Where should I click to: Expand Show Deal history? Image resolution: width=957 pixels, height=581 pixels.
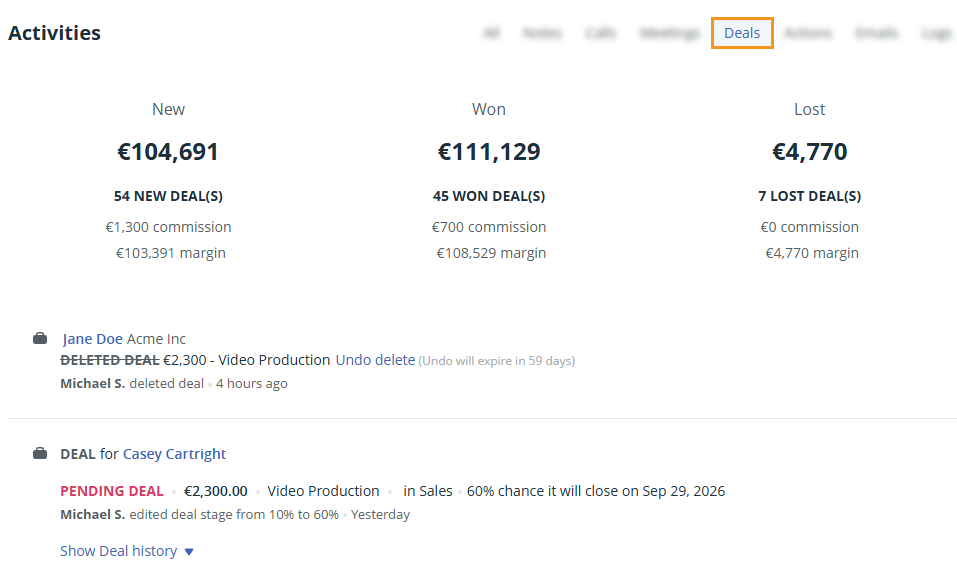(127, 551)
